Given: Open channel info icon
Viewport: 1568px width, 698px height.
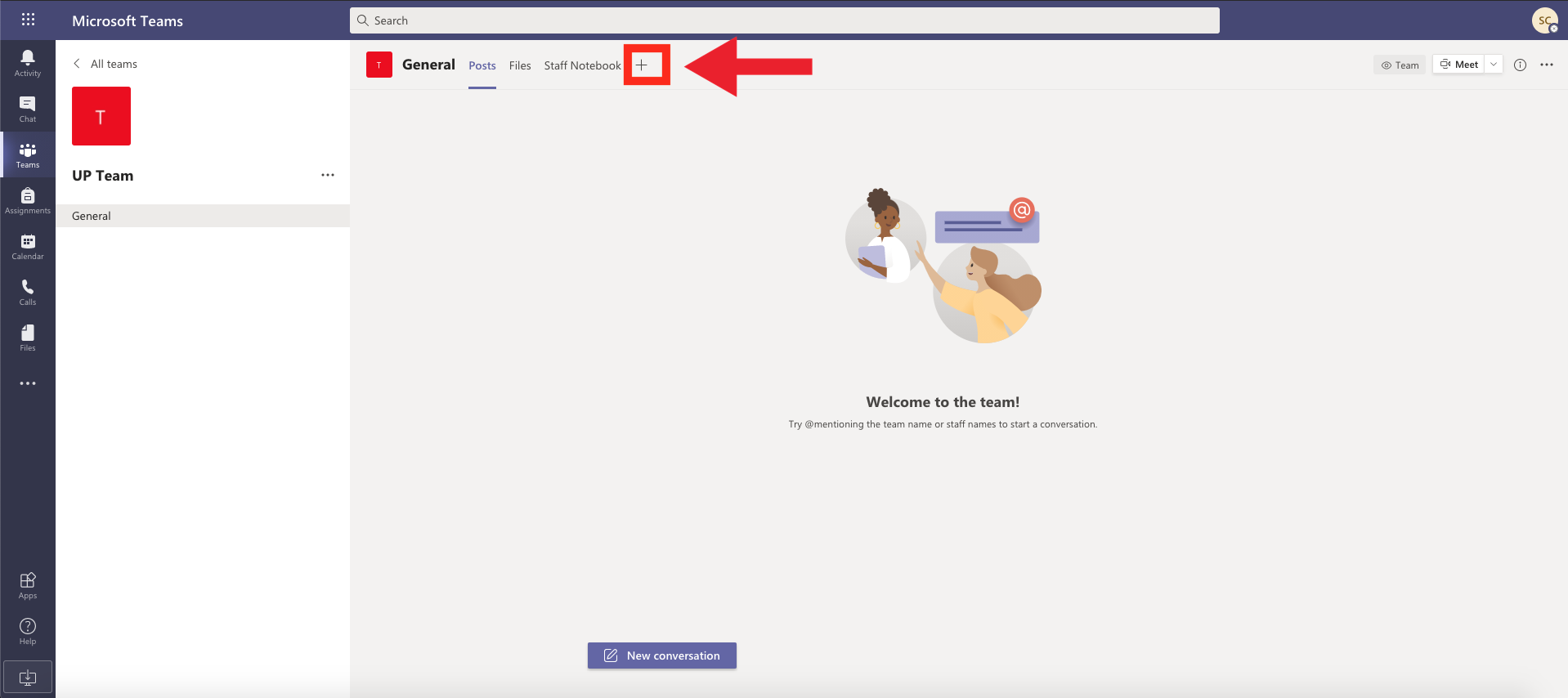Looking at the screenshot, I should pos(1520,65).
